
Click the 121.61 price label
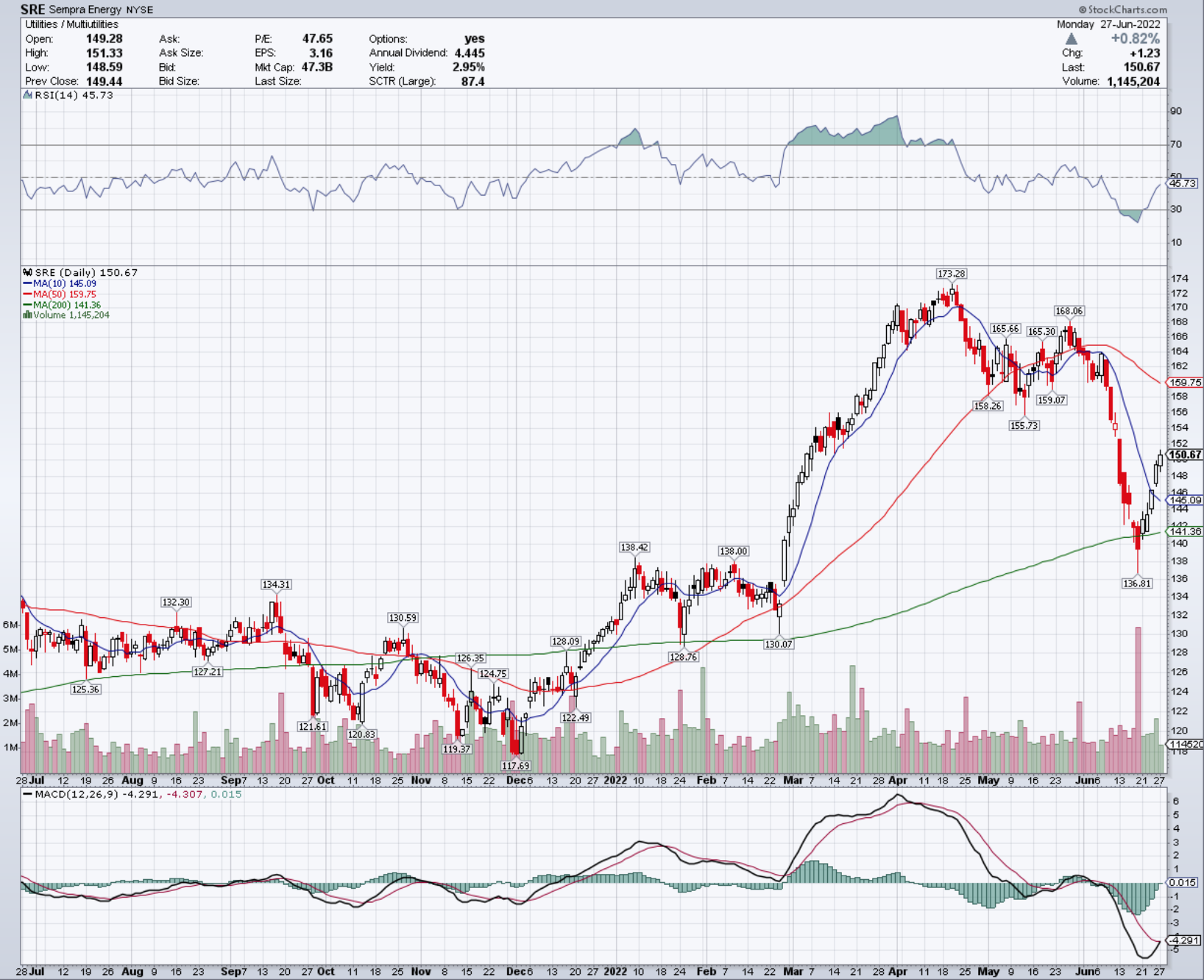(x=313, y=726)
